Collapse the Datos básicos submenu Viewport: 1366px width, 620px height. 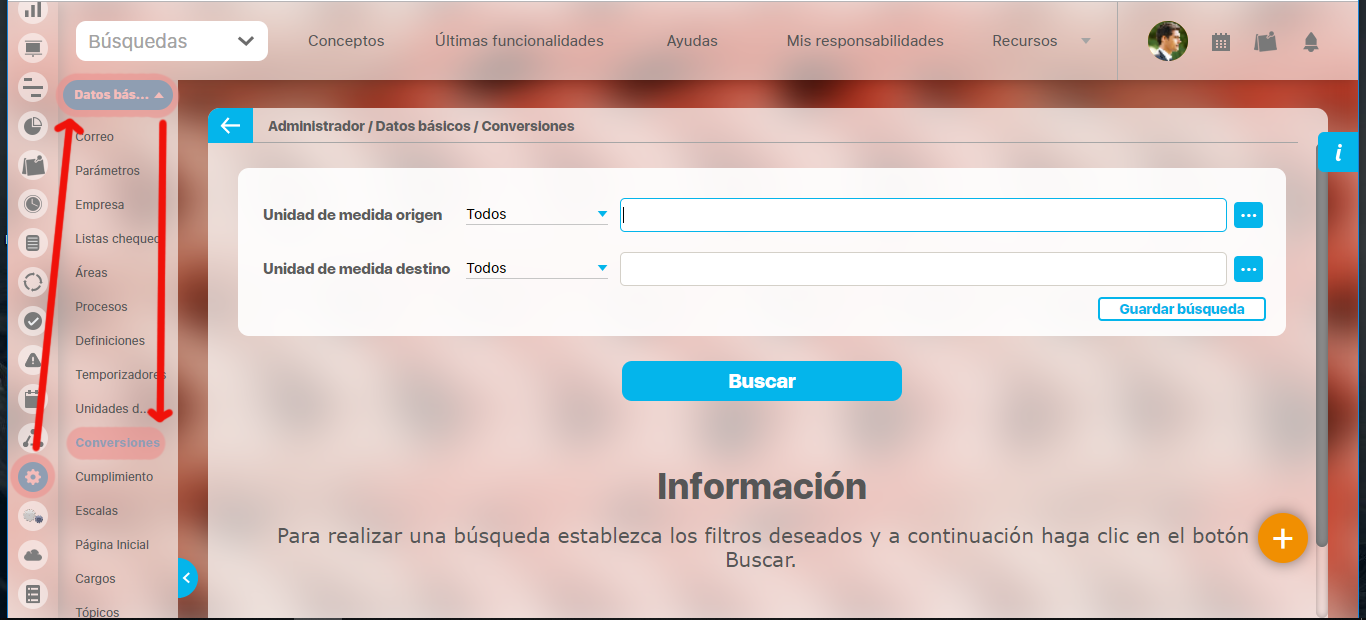(118, 95)
